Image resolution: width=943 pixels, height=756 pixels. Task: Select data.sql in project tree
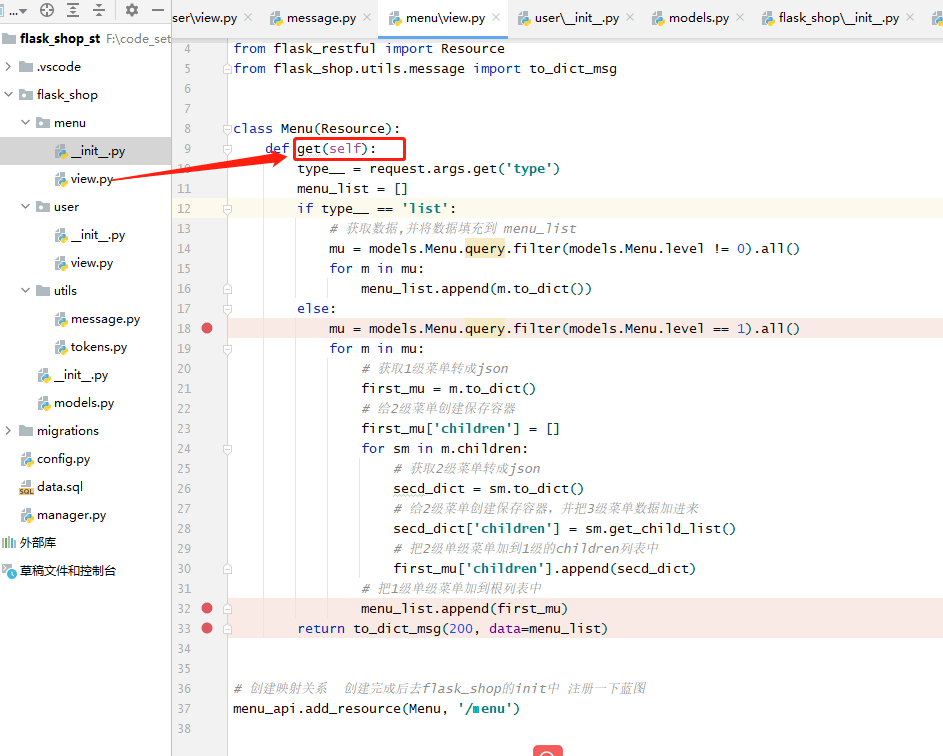pyautogui.click(x=85, y=487)
